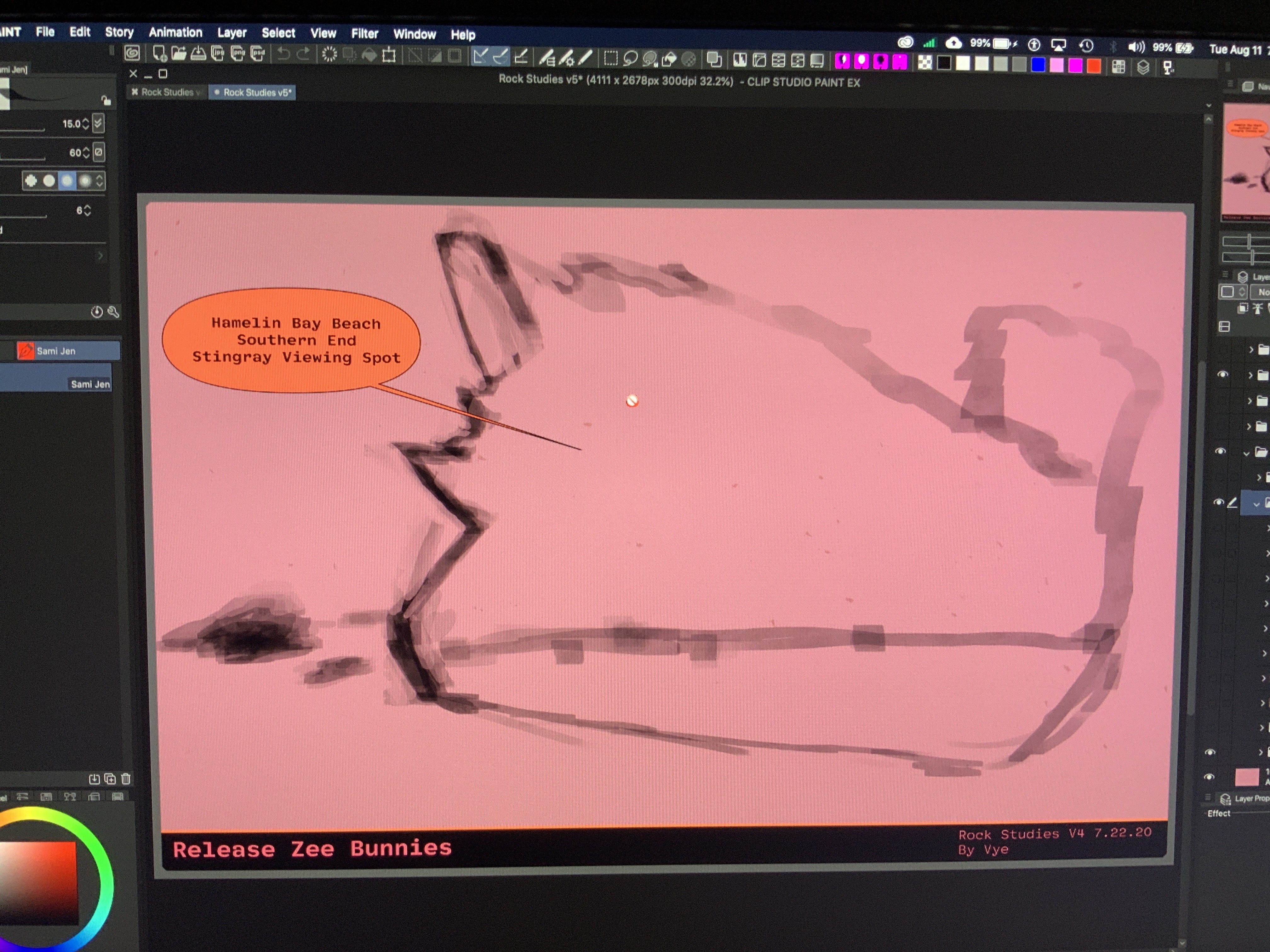The image size is (1270, 952).
Task: Click the lasso selection icon in toolbar
Action: pyautogui.click(x=630, y=59)
